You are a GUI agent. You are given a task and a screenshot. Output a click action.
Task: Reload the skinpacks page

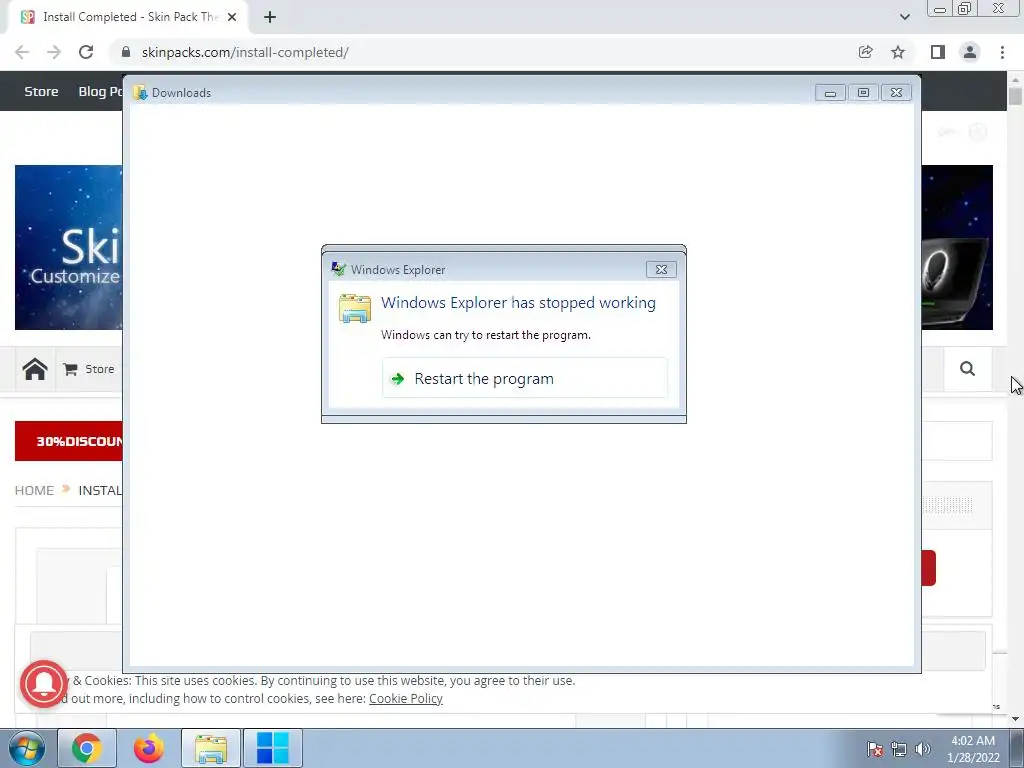tap(86, 52)
